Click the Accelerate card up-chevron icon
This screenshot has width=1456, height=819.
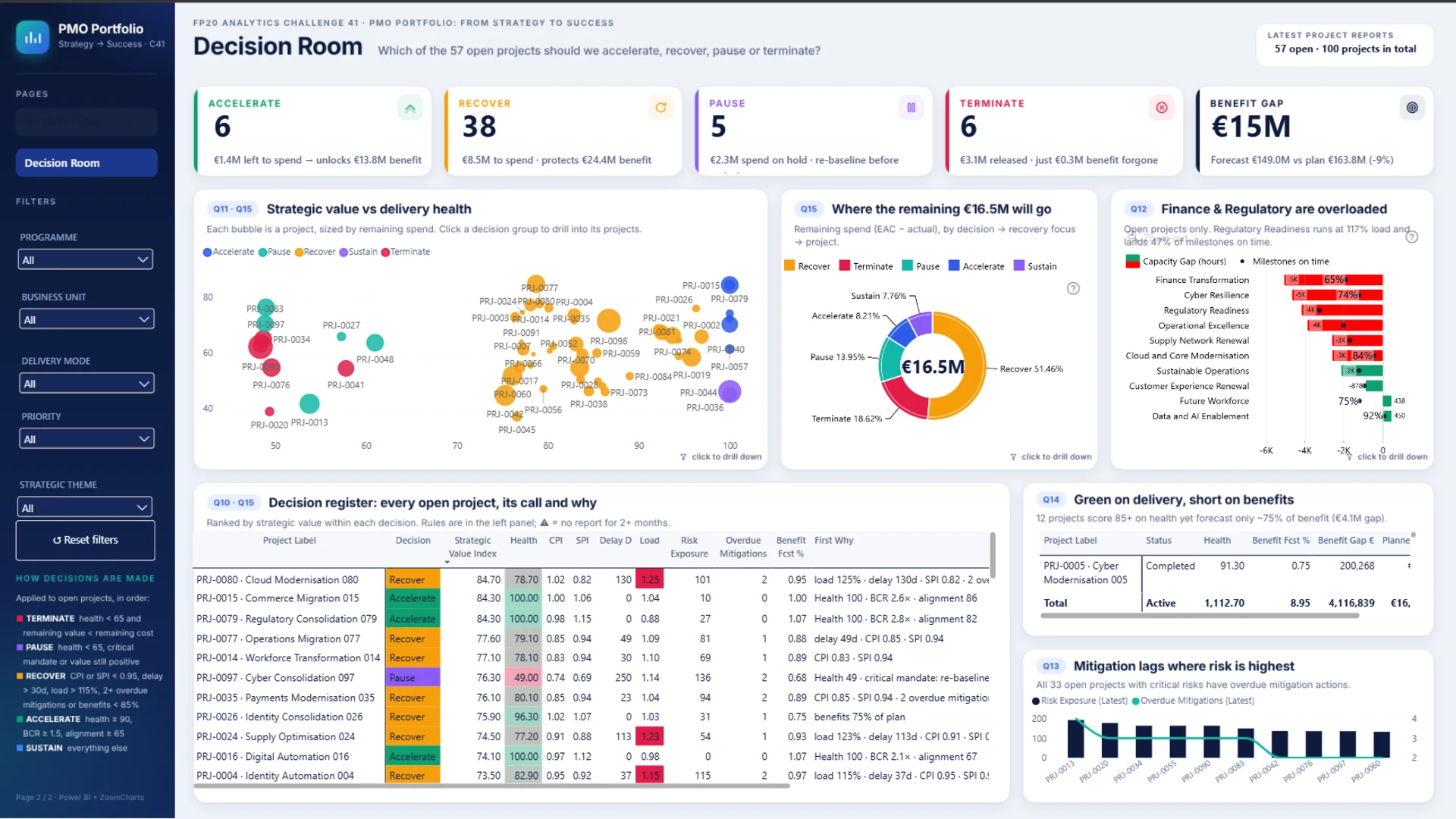point(409,108)
